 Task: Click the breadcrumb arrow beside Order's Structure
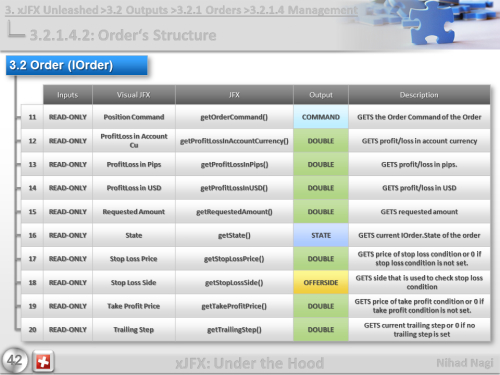(16, 29)
